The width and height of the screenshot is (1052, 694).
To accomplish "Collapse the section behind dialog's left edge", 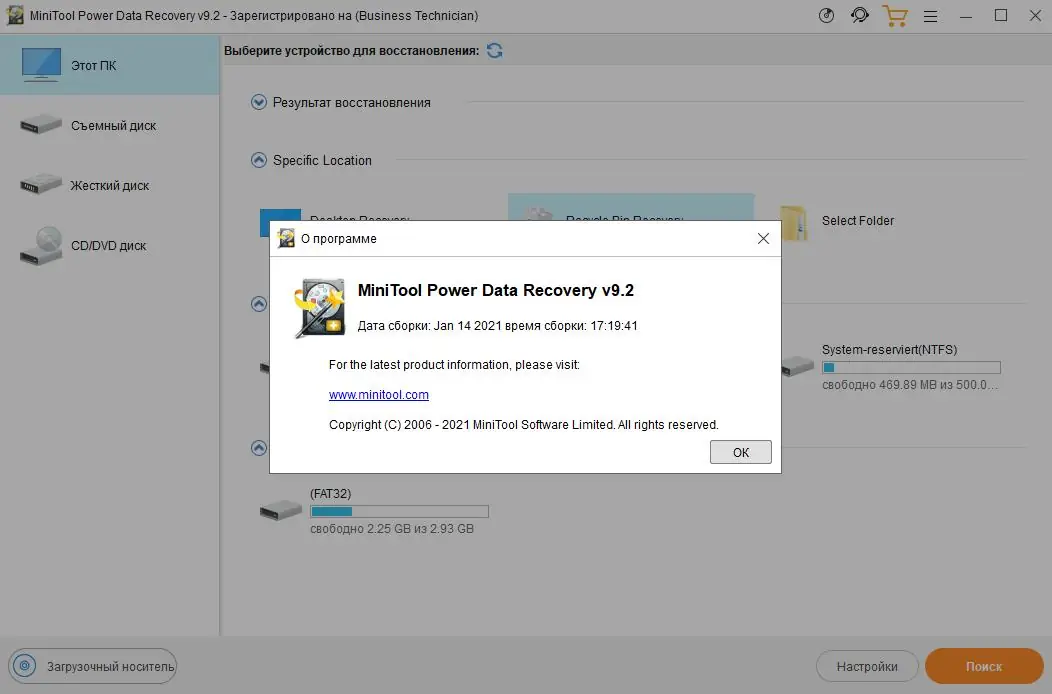I will (258, 304).
